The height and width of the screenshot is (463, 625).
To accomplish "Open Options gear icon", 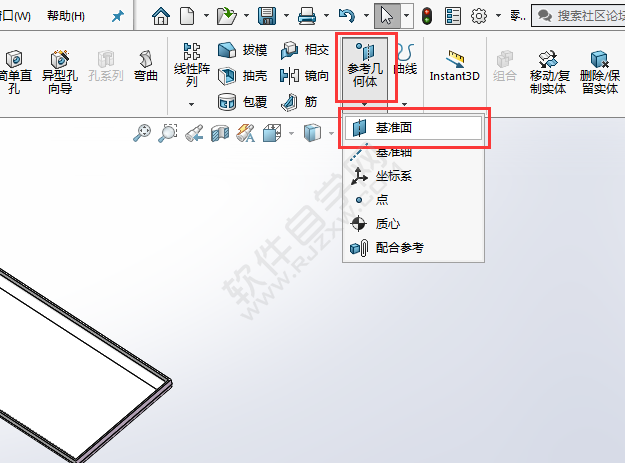I will coord(479,16).
